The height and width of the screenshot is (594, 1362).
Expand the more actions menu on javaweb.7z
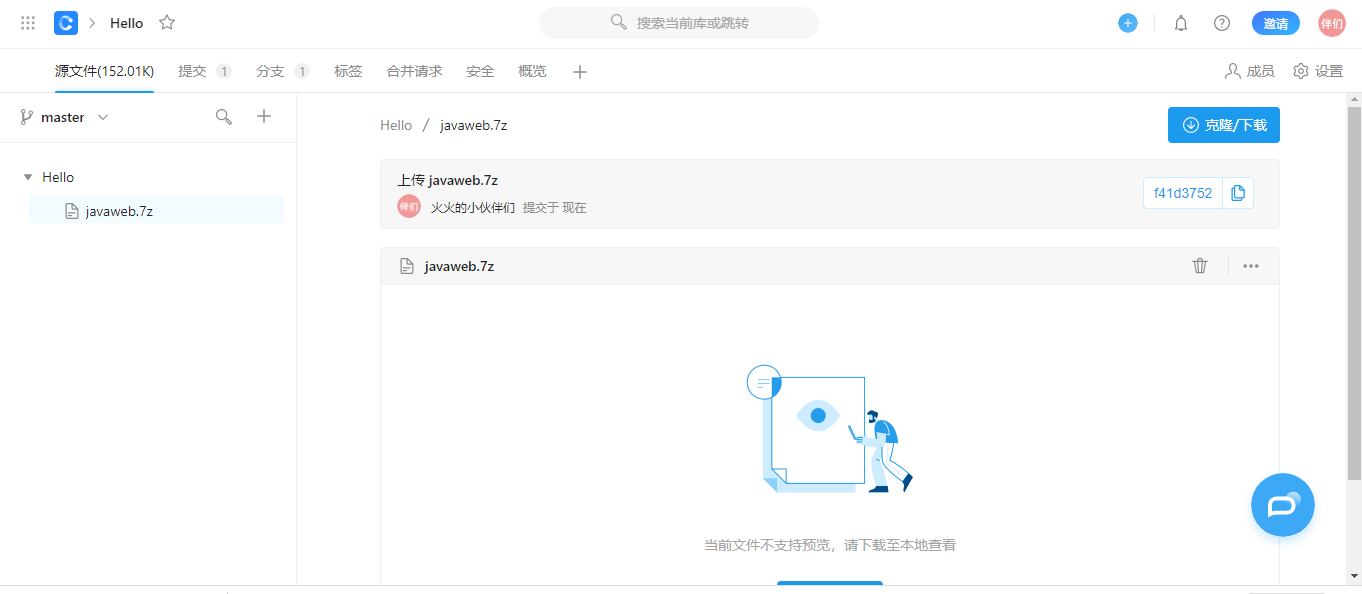point(1250,265)
